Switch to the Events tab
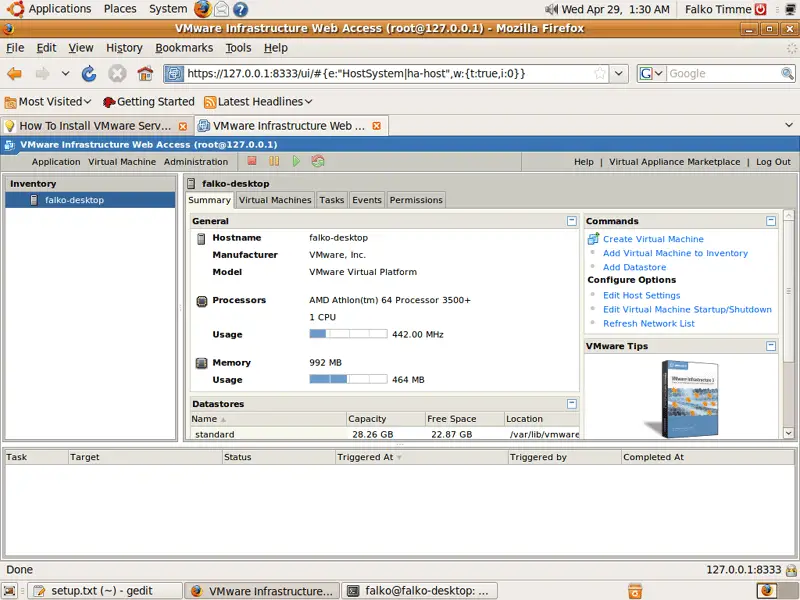This screenshot has height=600, width=800. point(367,200)
